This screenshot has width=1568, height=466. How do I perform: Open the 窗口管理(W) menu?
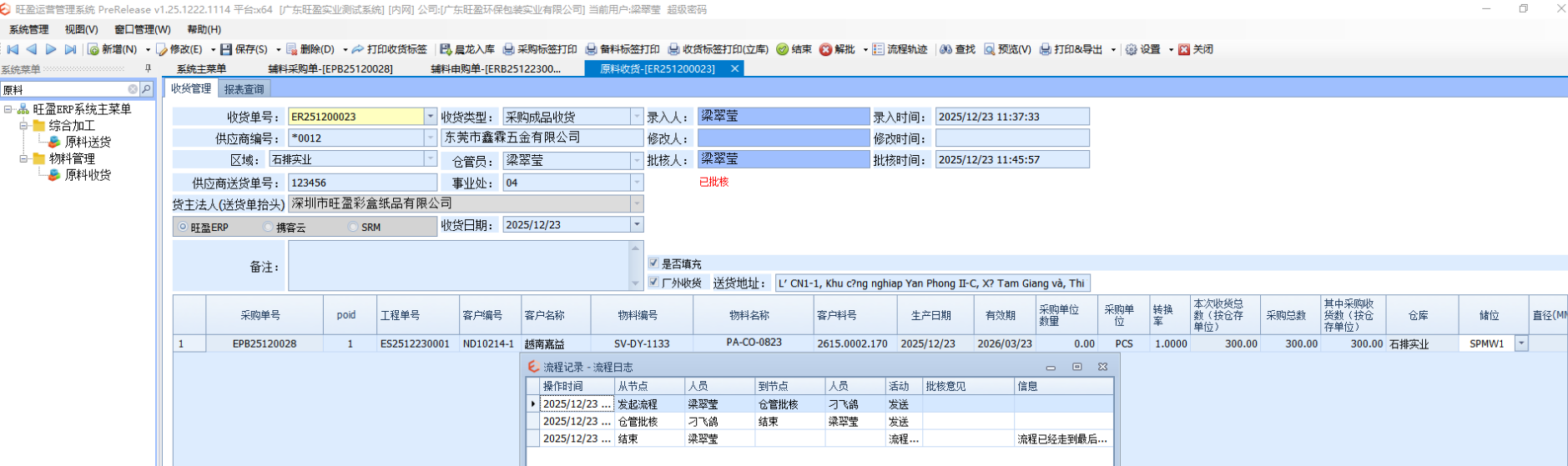point(143,29)
